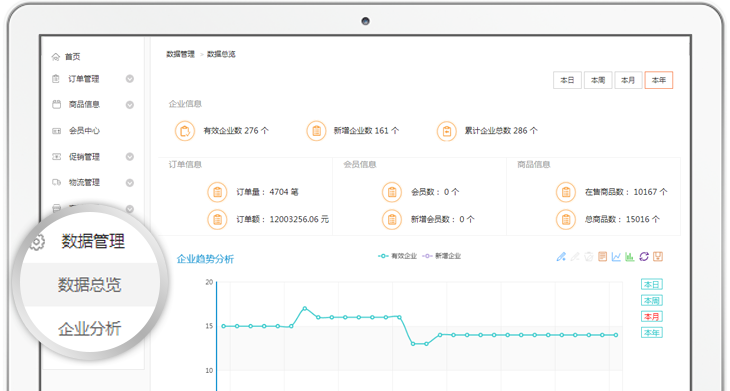Click 数据总览 in the breadcrumb
This screenshot has height=391, width=730.
[221, 54]
